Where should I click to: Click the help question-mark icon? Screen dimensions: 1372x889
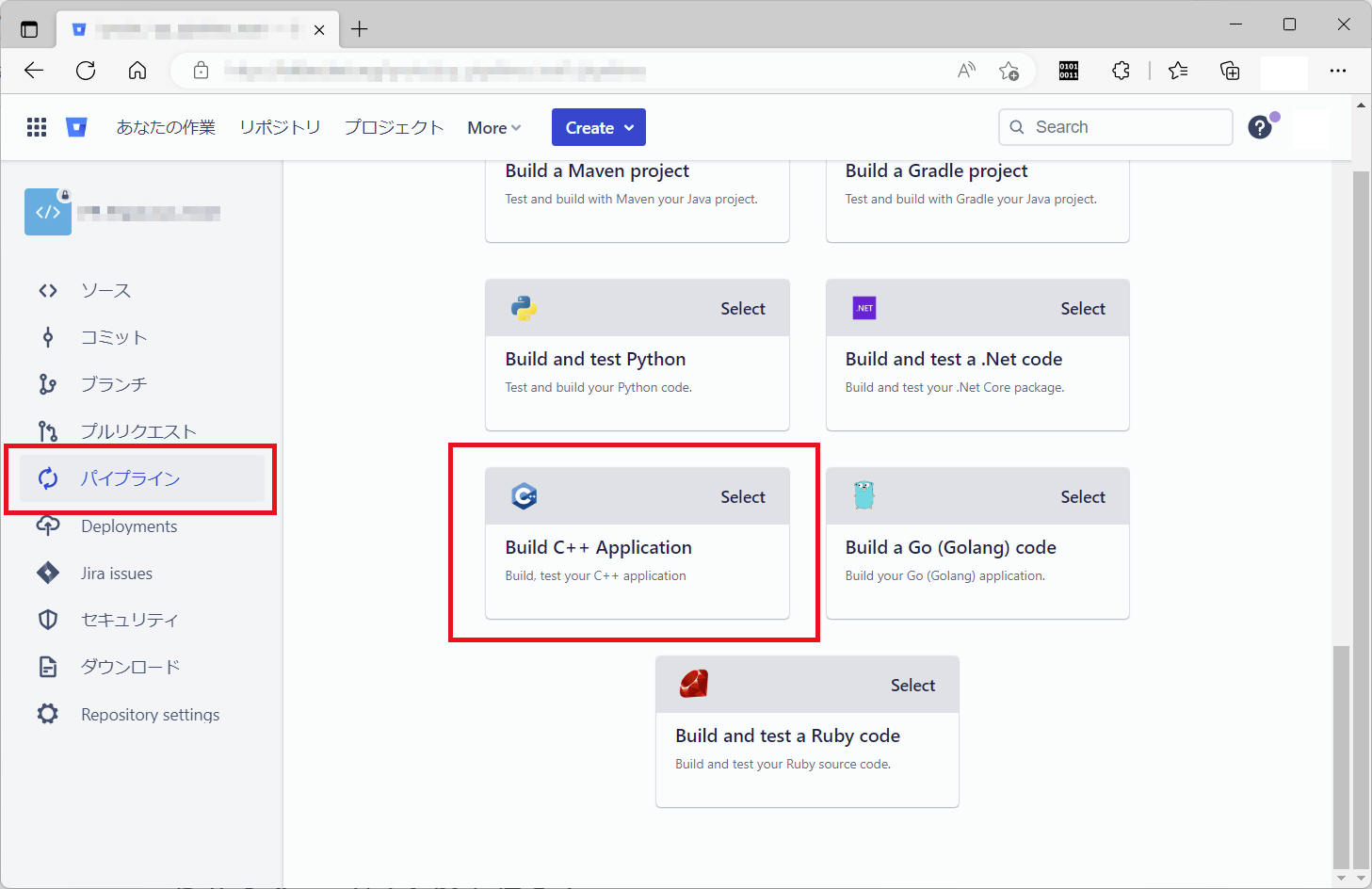click(x=1260, y=126)
